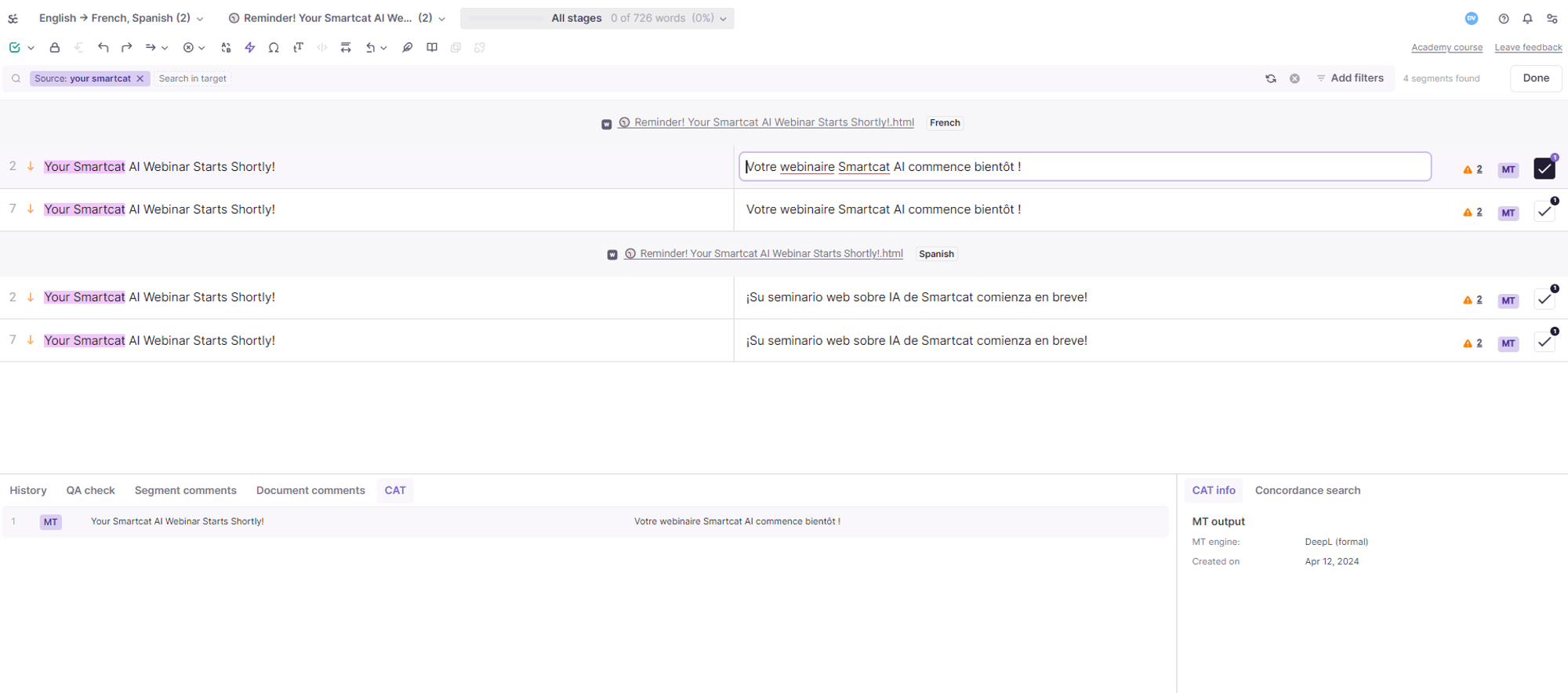Click the Spanish segment 7 target translation
Image resolution: width=1568 pixels, height=693 pixels.
pyautogui.click(x=916, y=341)
